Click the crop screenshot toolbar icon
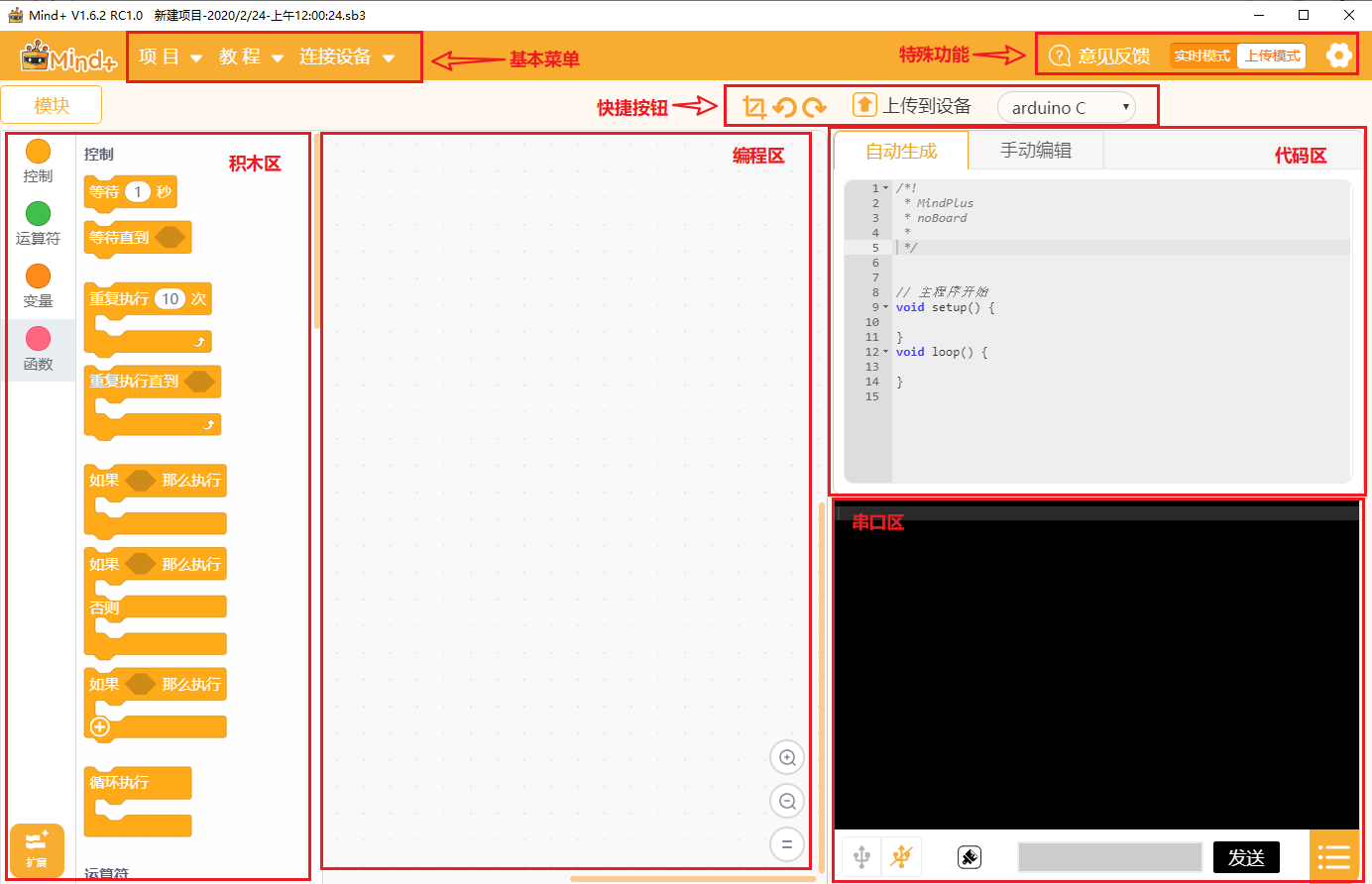 [753, 106]
